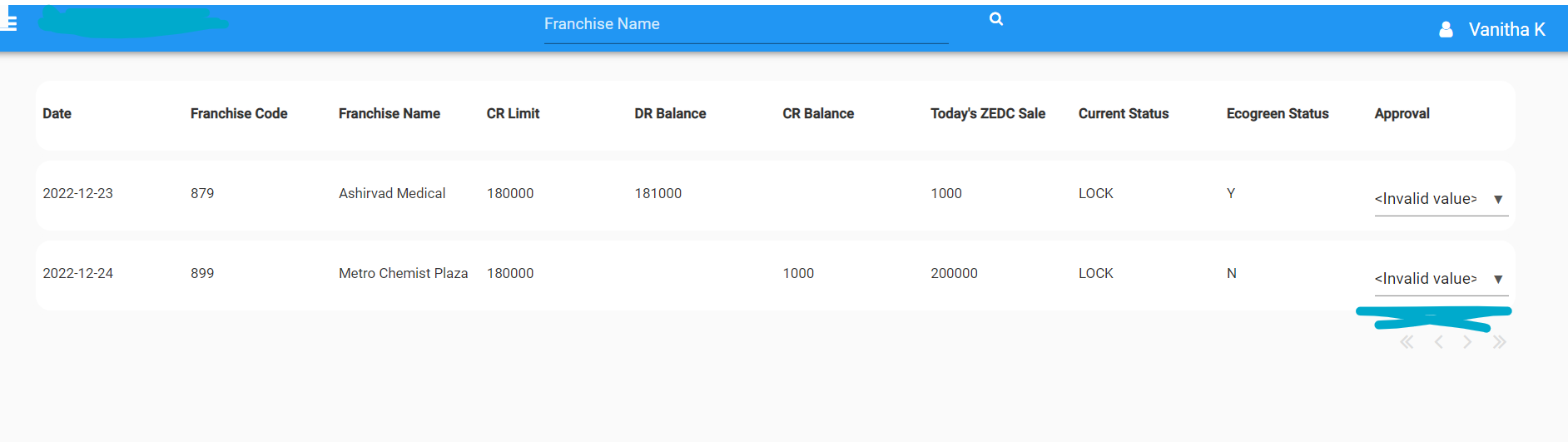Open the Vanitha K user menu

(1506, 30)
